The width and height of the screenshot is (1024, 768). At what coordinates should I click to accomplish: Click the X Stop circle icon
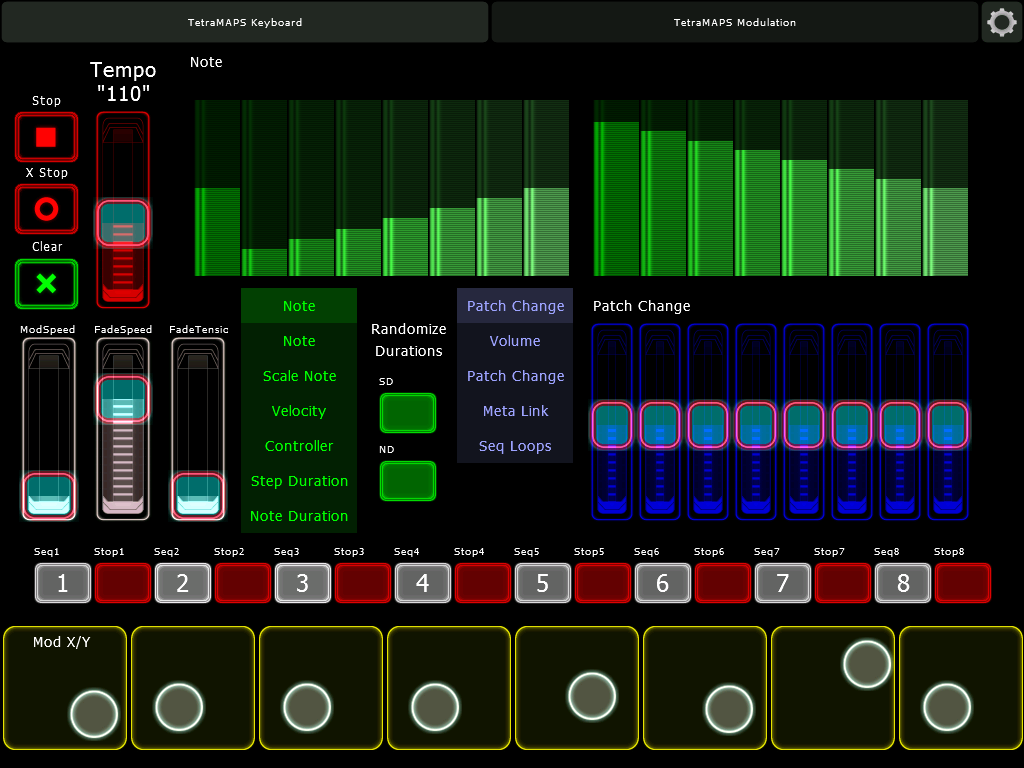tap(46, 209)
